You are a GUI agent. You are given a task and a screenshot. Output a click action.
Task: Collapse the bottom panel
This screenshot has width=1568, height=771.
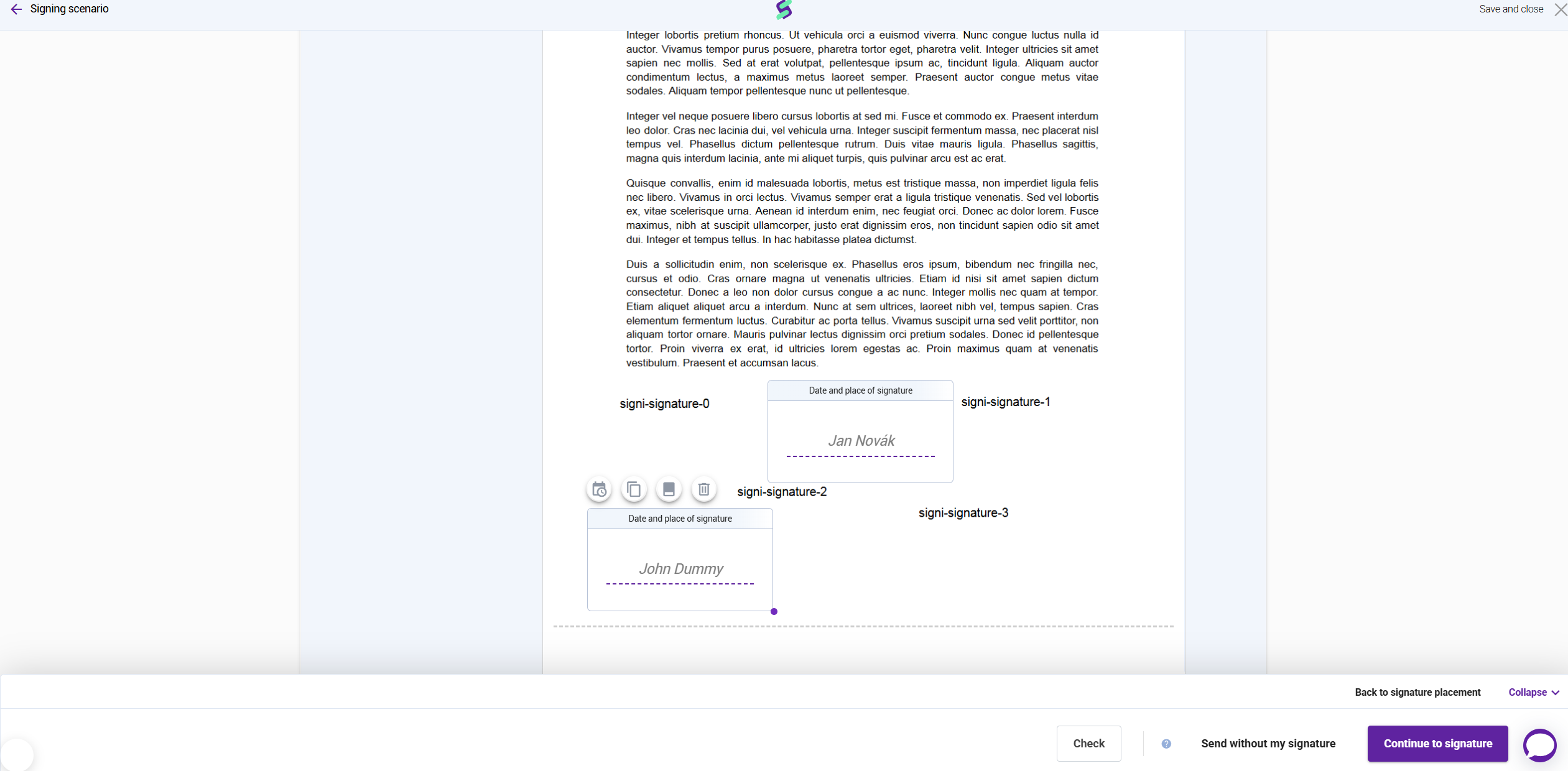coord(1528,692)
